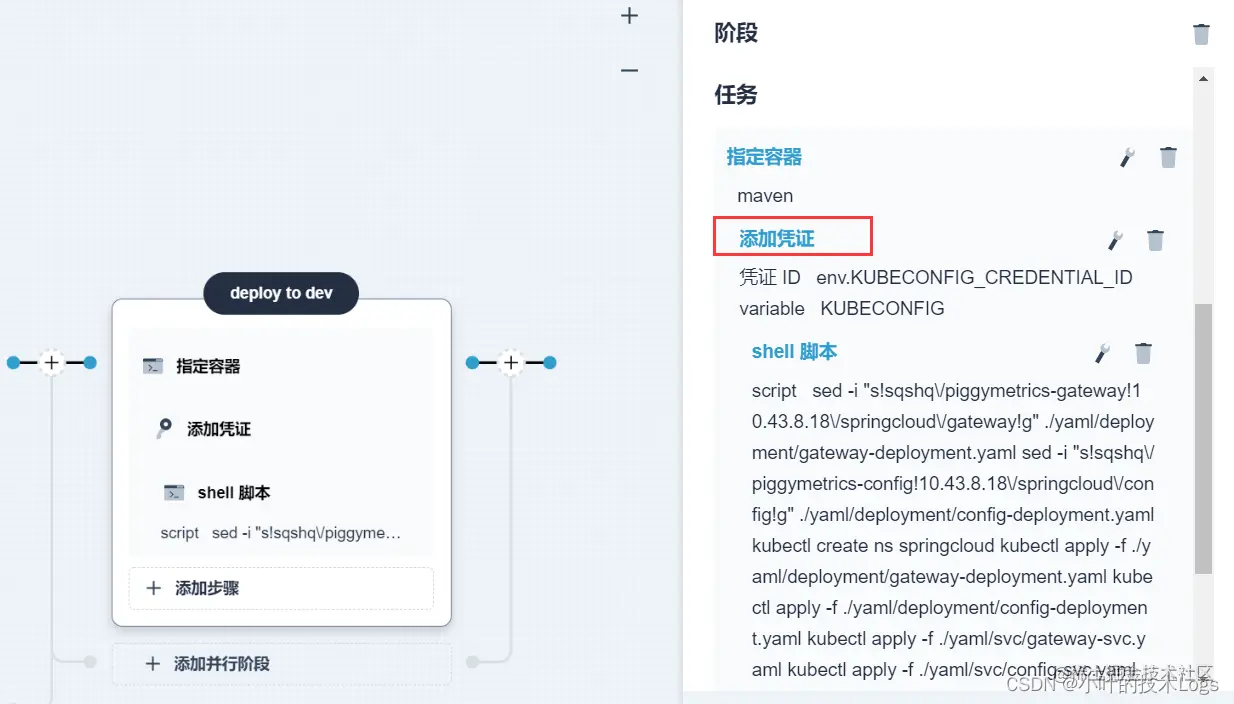Click the wrench icon beside 指定容器 task
The width and height of the screenshot is (1234, 704).
(1128, 157)
